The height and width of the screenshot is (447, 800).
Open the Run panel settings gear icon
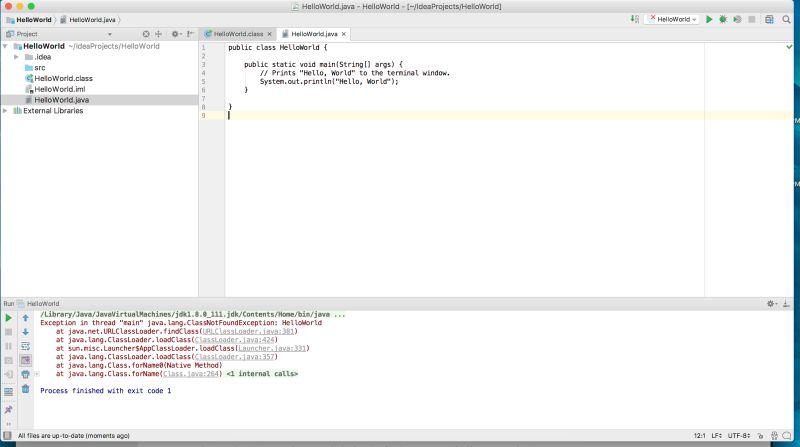click(771, 304)
